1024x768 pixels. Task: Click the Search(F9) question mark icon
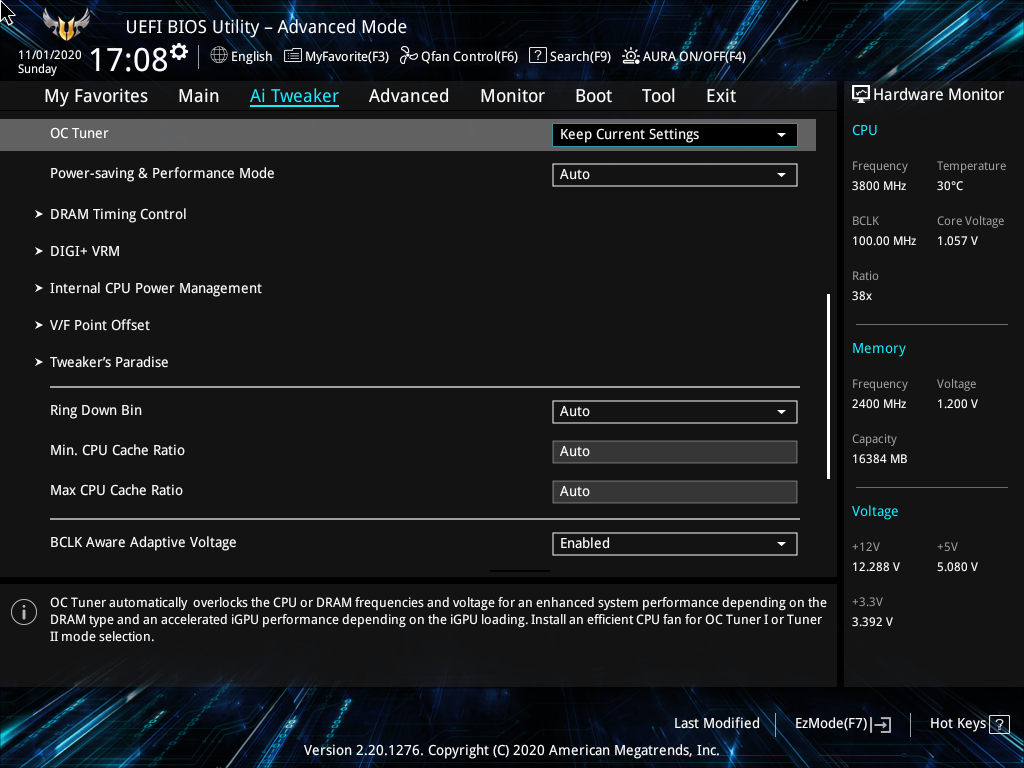(x=537, y=56)
